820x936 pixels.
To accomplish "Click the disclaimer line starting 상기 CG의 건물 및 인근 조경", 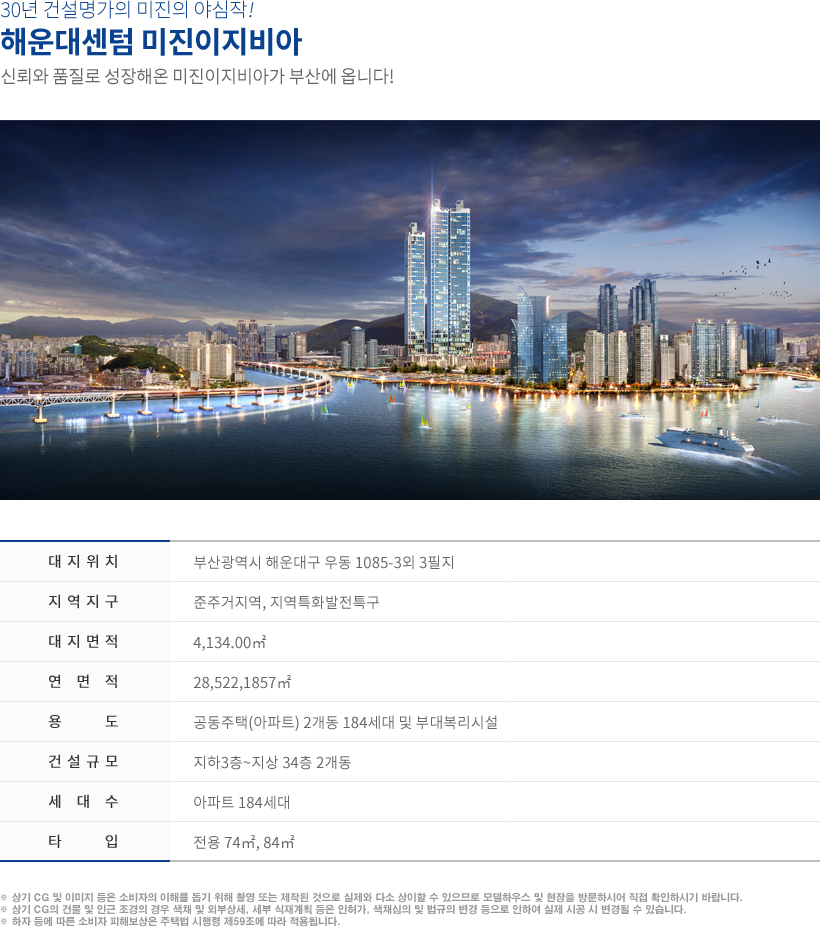I will (343, 909).
